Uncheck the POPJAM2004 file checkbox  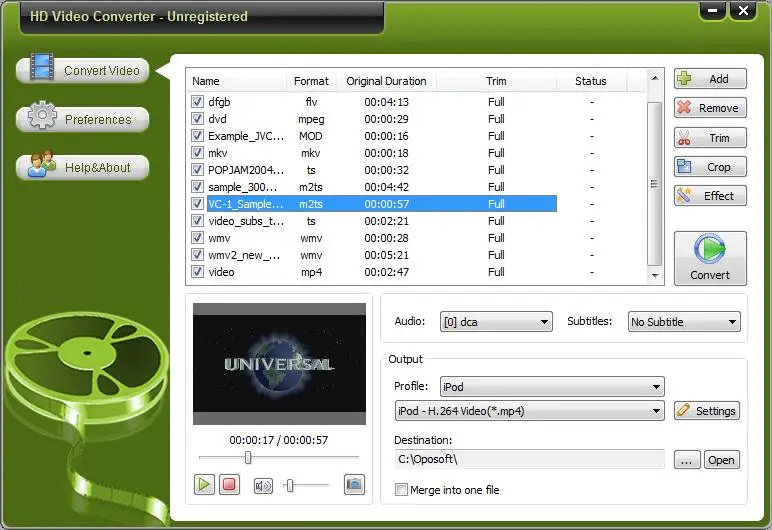pos(197,169)
